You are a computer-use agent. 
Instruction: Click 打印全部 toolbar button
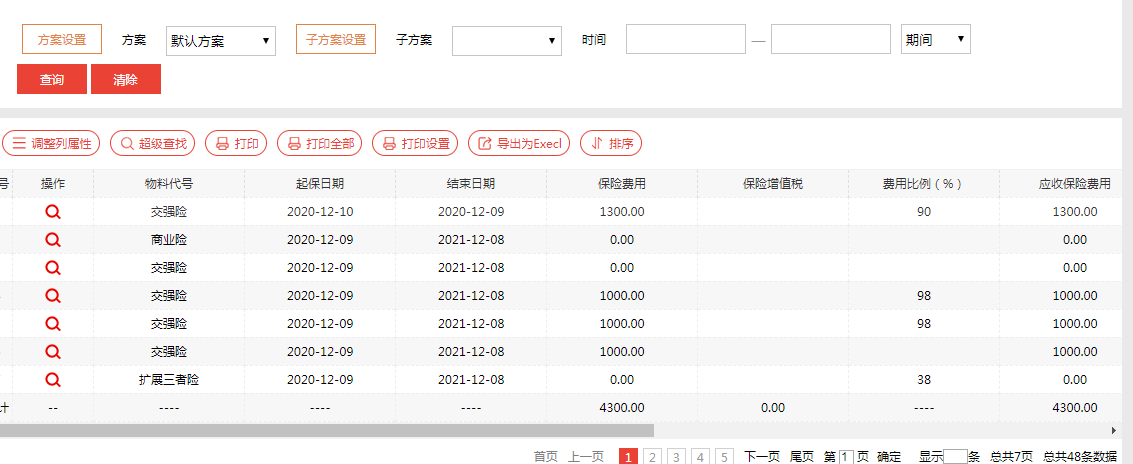click(320, 143)
